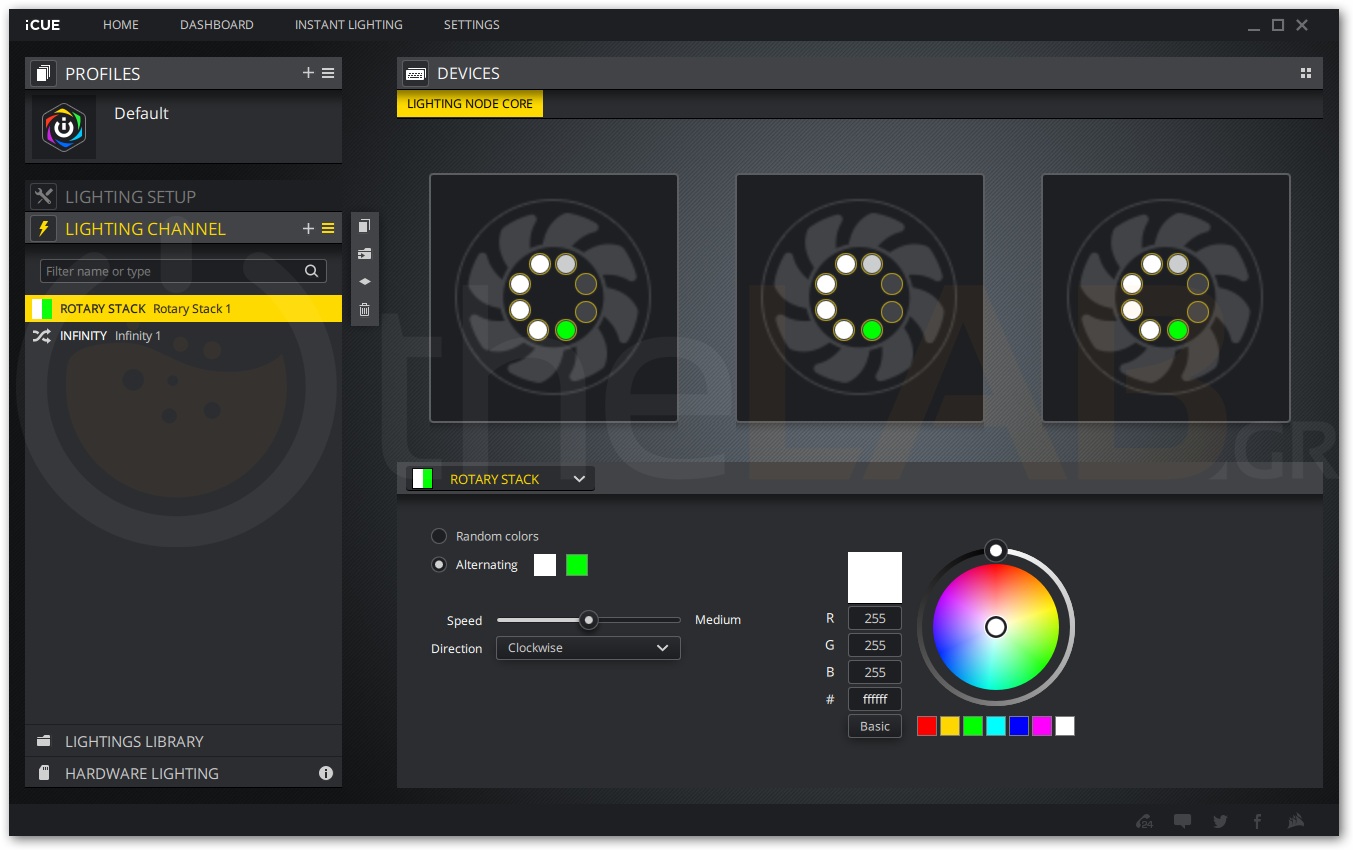1353x850 pixels.
Task: Add a new profile with plus icon
Action: 308,73
